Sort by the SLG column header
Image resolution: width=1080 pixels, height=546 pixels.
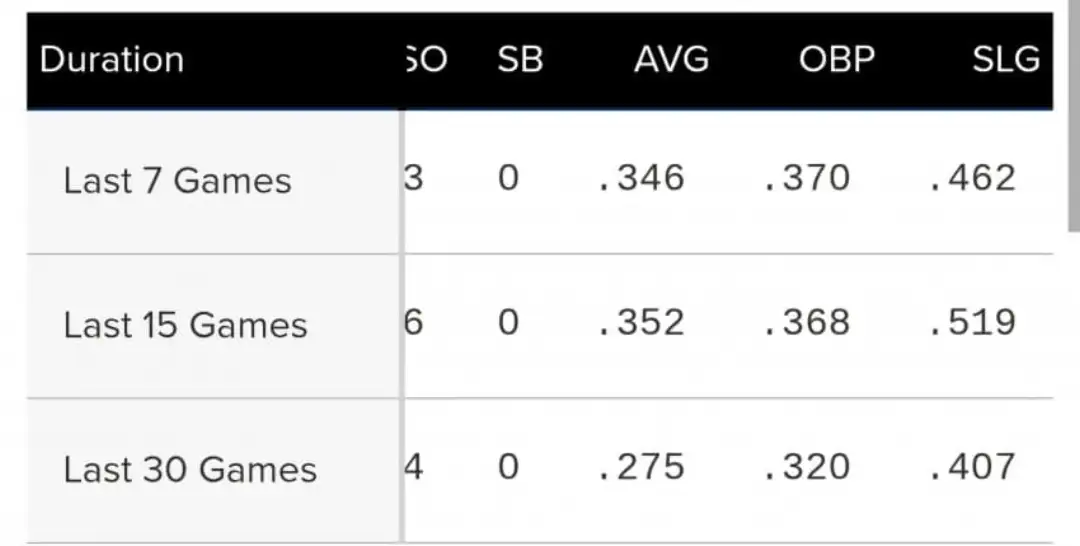tap(1005, 60)
